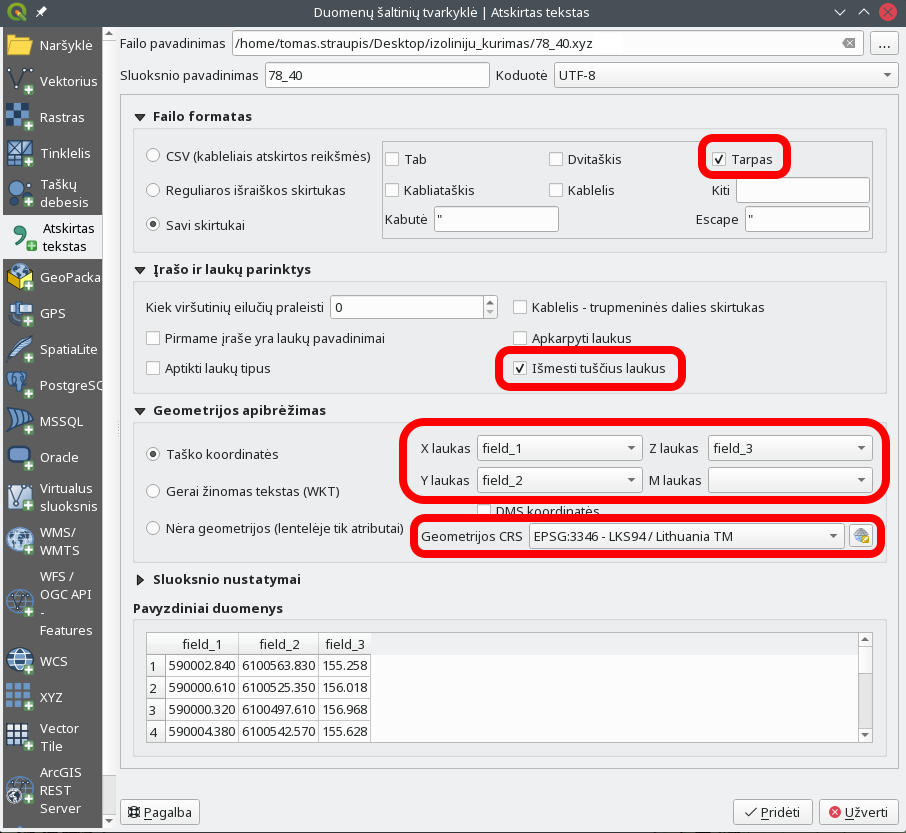906x833 pixels.
Task: Click the Užverti button
Action: pos(859,812)
